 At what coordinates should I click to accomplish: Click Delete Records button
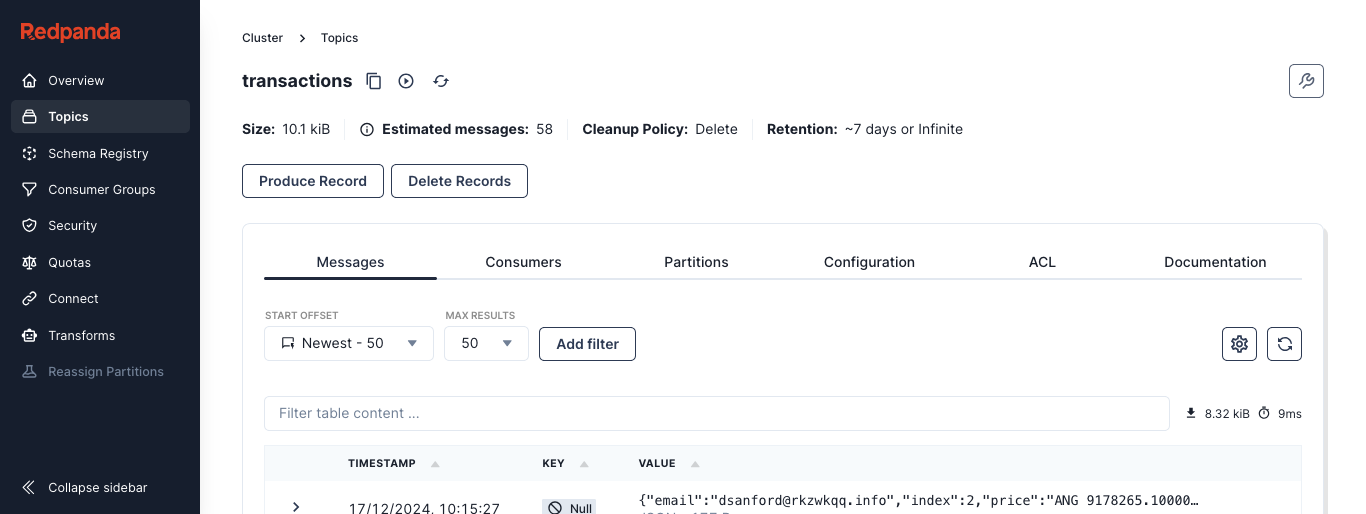click(x=459, y=181)
